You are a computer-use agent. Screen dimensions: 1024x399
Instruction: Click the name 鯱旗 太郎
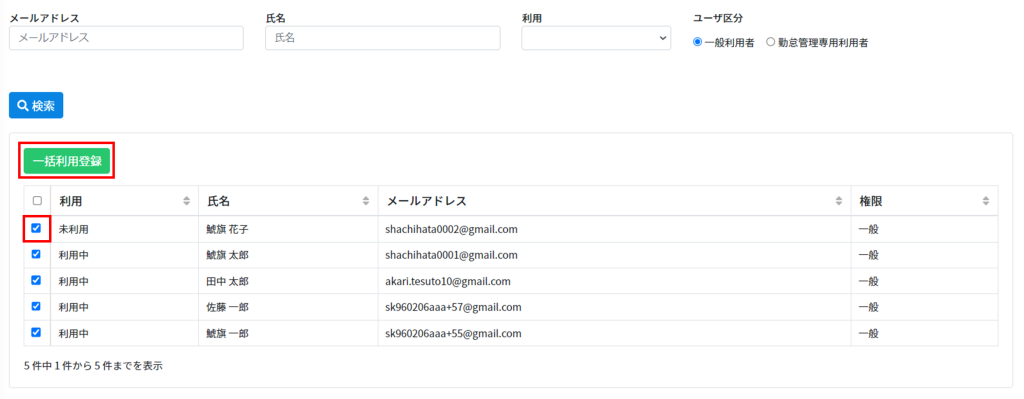(x=227, y=255)
